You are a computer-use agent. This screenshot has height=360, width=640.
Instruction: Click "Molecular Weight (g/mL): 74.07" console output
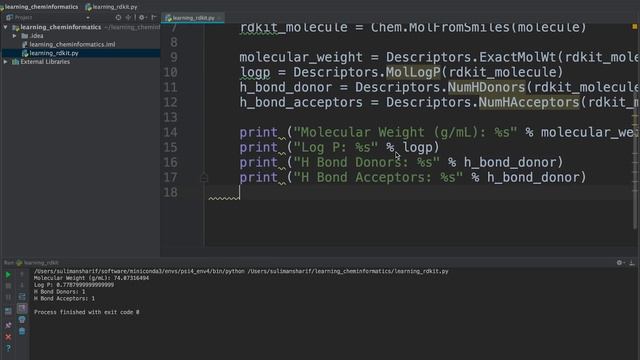click(x=91, y=278)
